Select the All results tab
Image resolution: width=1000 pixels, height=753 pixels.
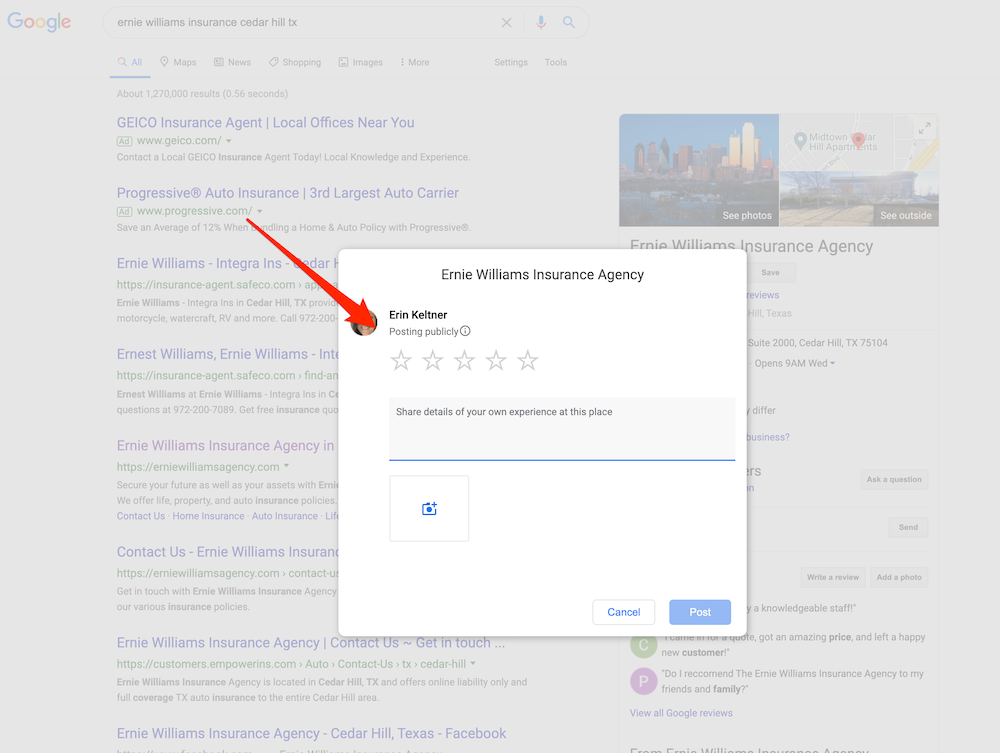pos(130,62)
